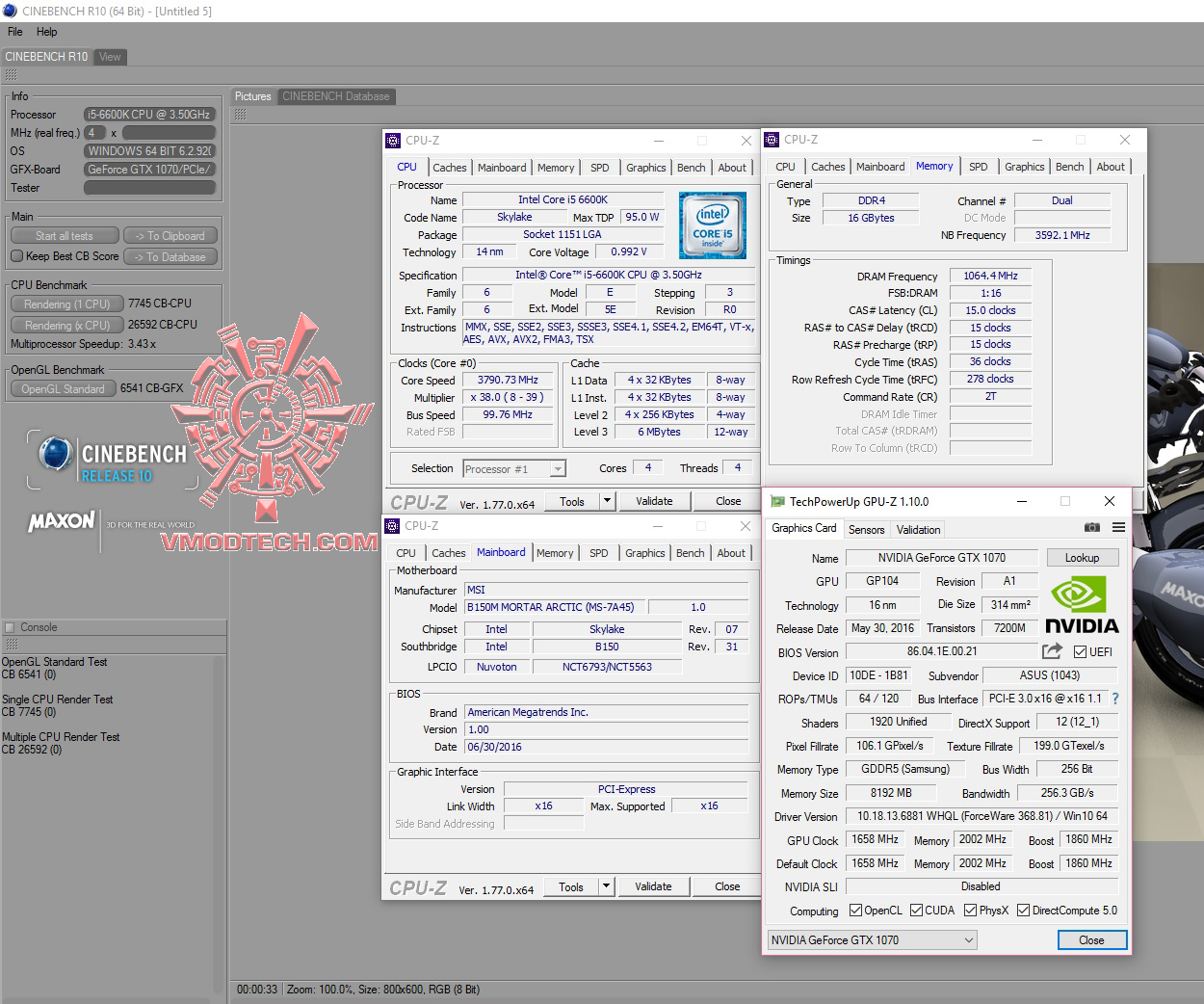The image size is (1204, 1004).
Task: Click the To Clipboard button
Action: click(170, 236)
